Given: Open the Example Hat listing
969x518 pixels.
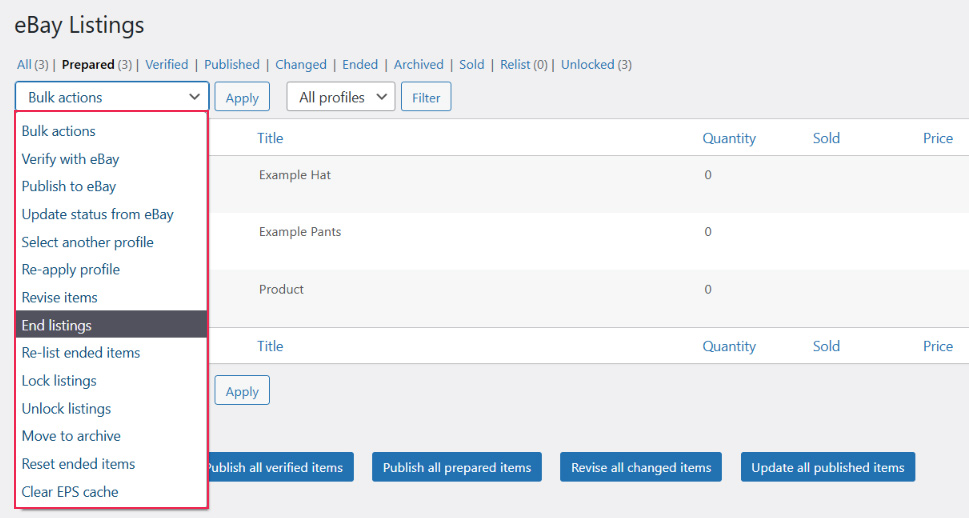Looking at the screenshot, I should 295,175.
